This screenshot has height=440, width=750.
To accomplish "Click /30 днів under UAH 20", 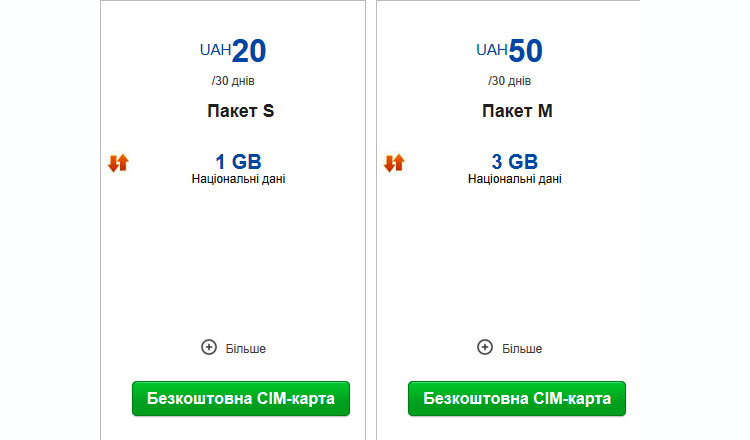I will click(x=233, y=81).
